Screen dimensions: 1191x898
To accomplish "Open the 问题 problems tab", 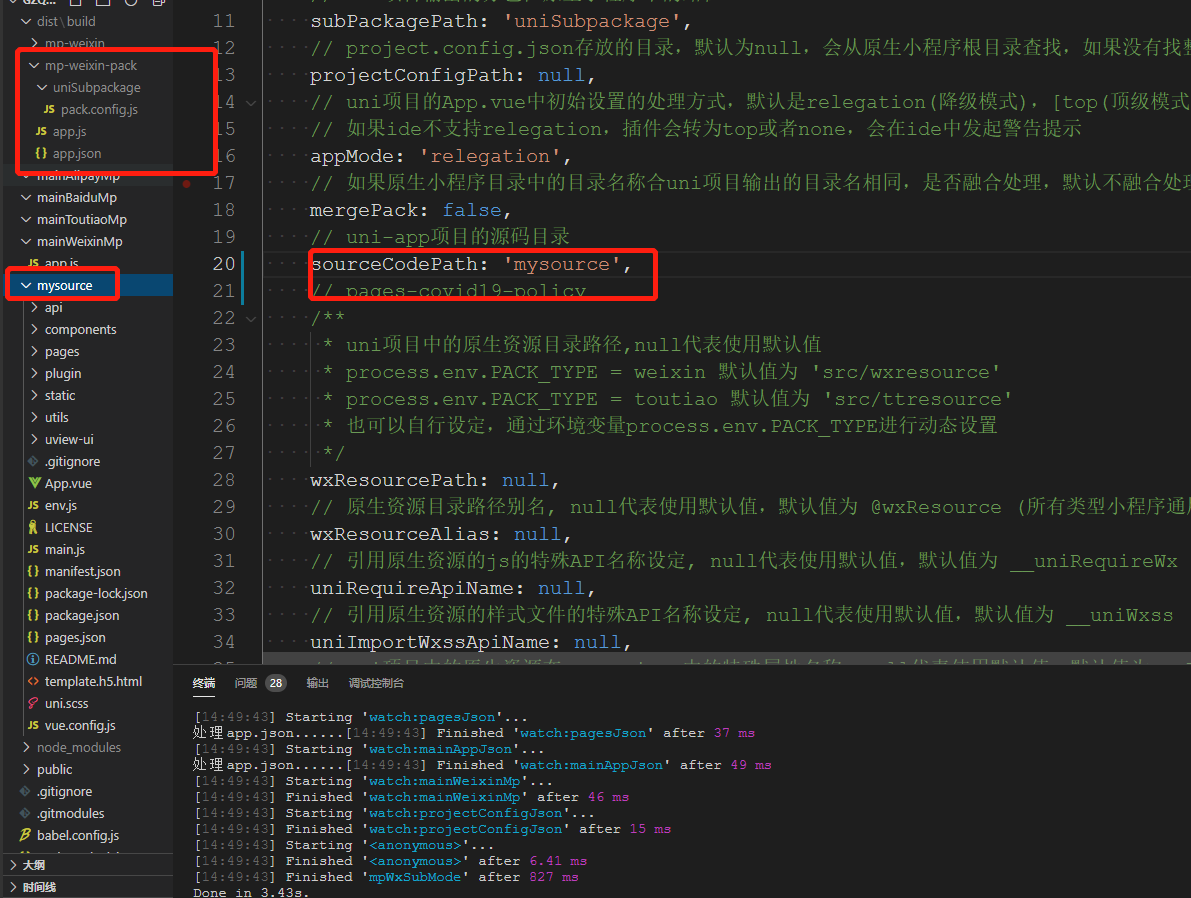I will coord(245,683).
